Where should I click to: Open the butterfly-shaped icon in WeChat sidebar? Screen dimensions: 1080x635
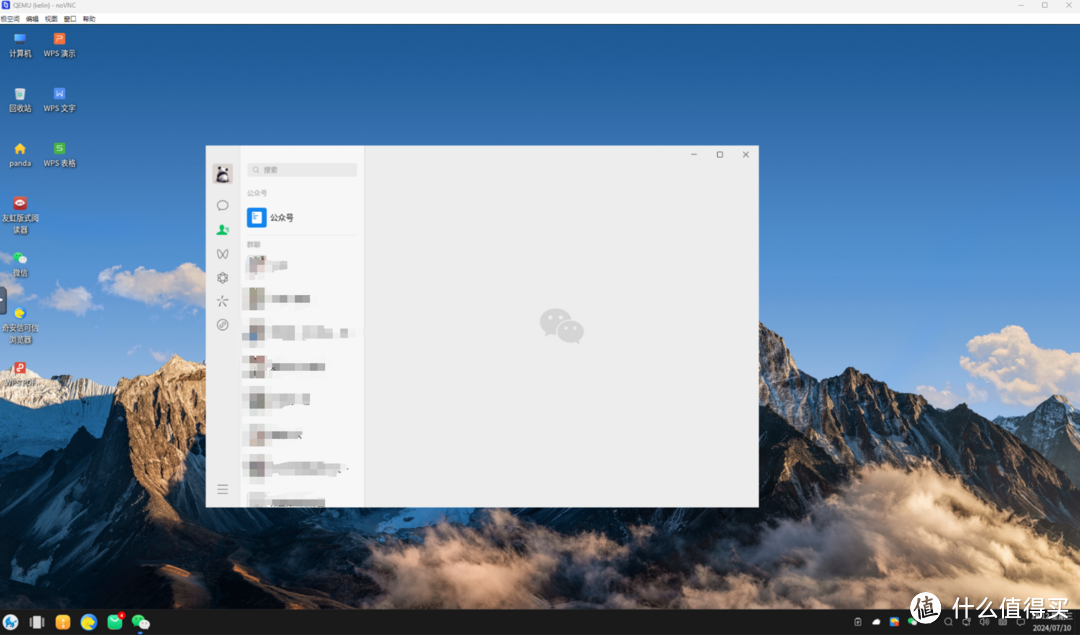[x=222, y=253]
